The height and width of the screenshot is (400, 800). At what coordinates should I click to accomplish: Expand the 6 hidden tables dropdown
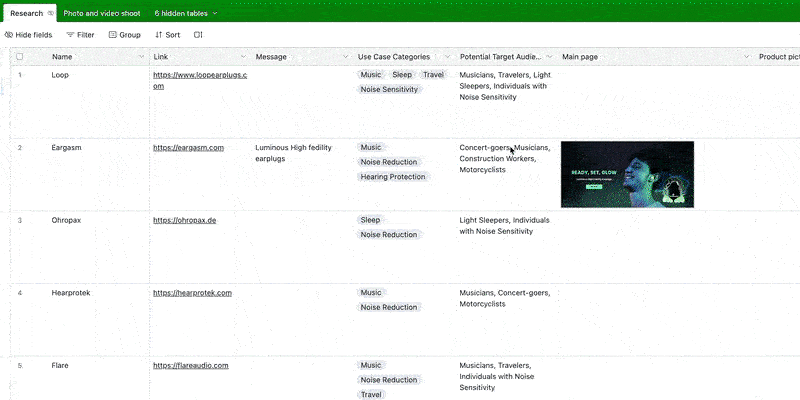[186, 13]
